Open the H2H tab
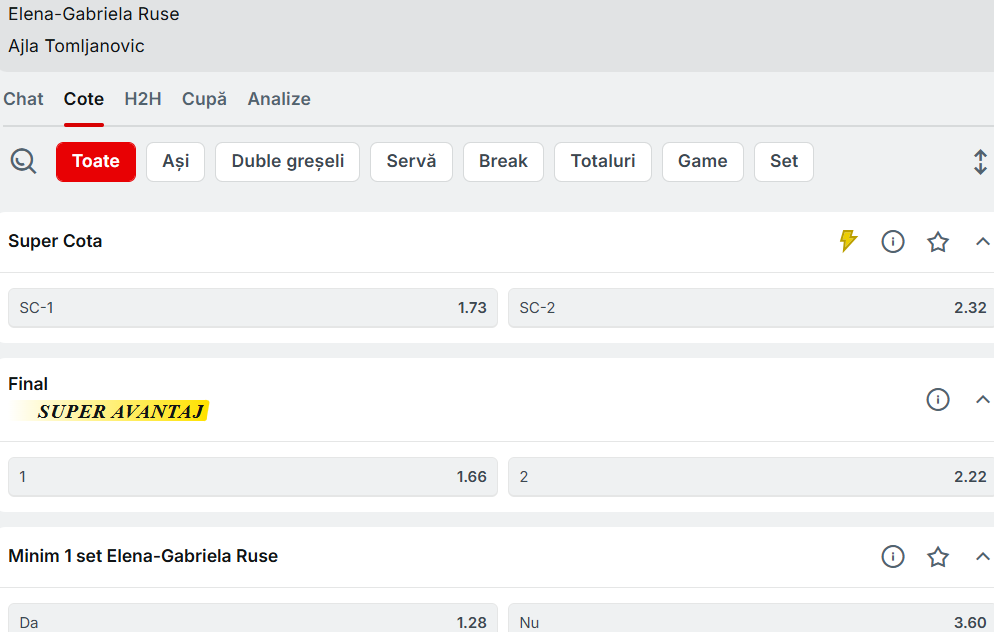Viewport: 994px width, 632px height. click(x=143, y=99)
